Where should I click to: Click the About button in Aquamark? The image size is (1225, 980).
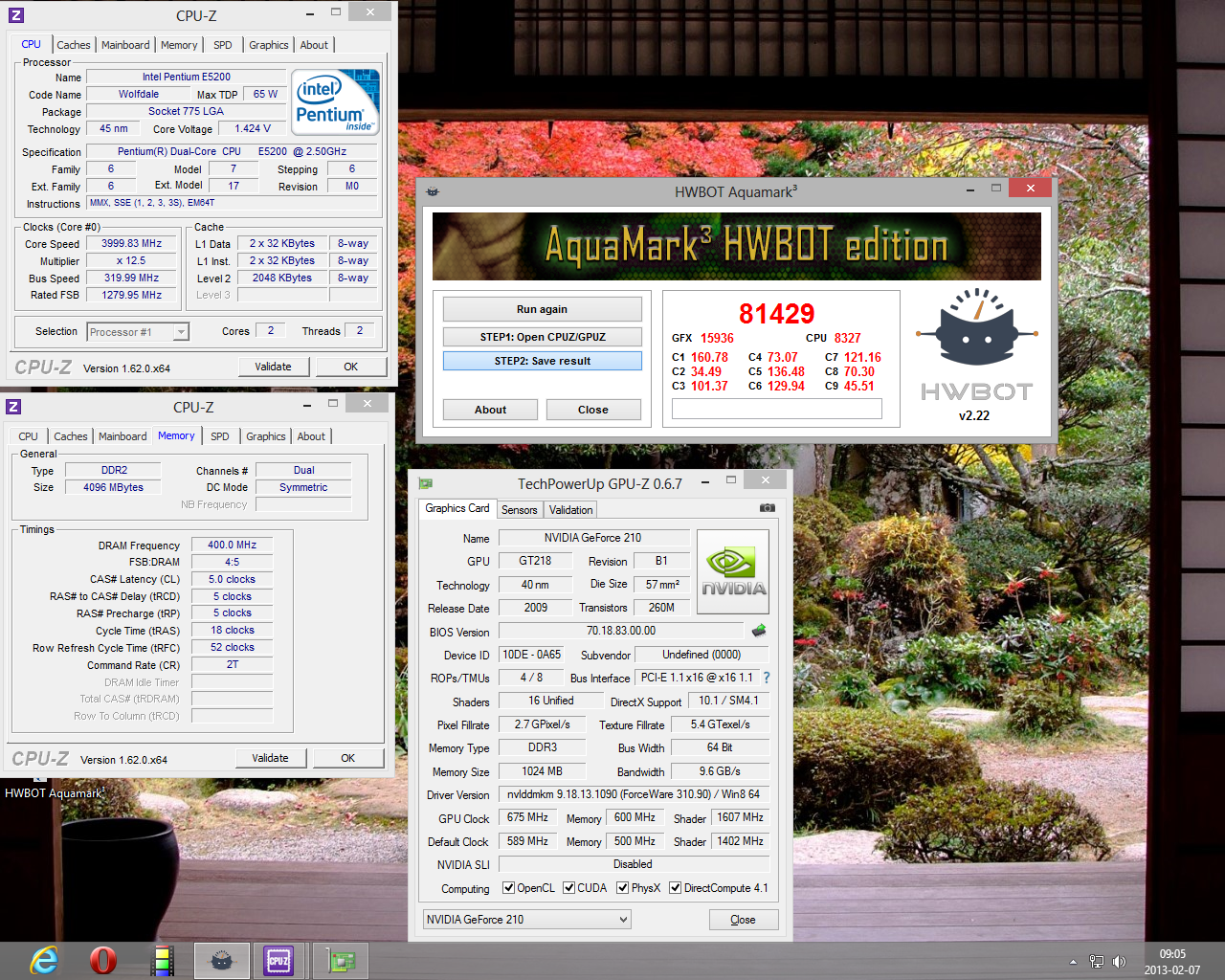click(491, 410)
